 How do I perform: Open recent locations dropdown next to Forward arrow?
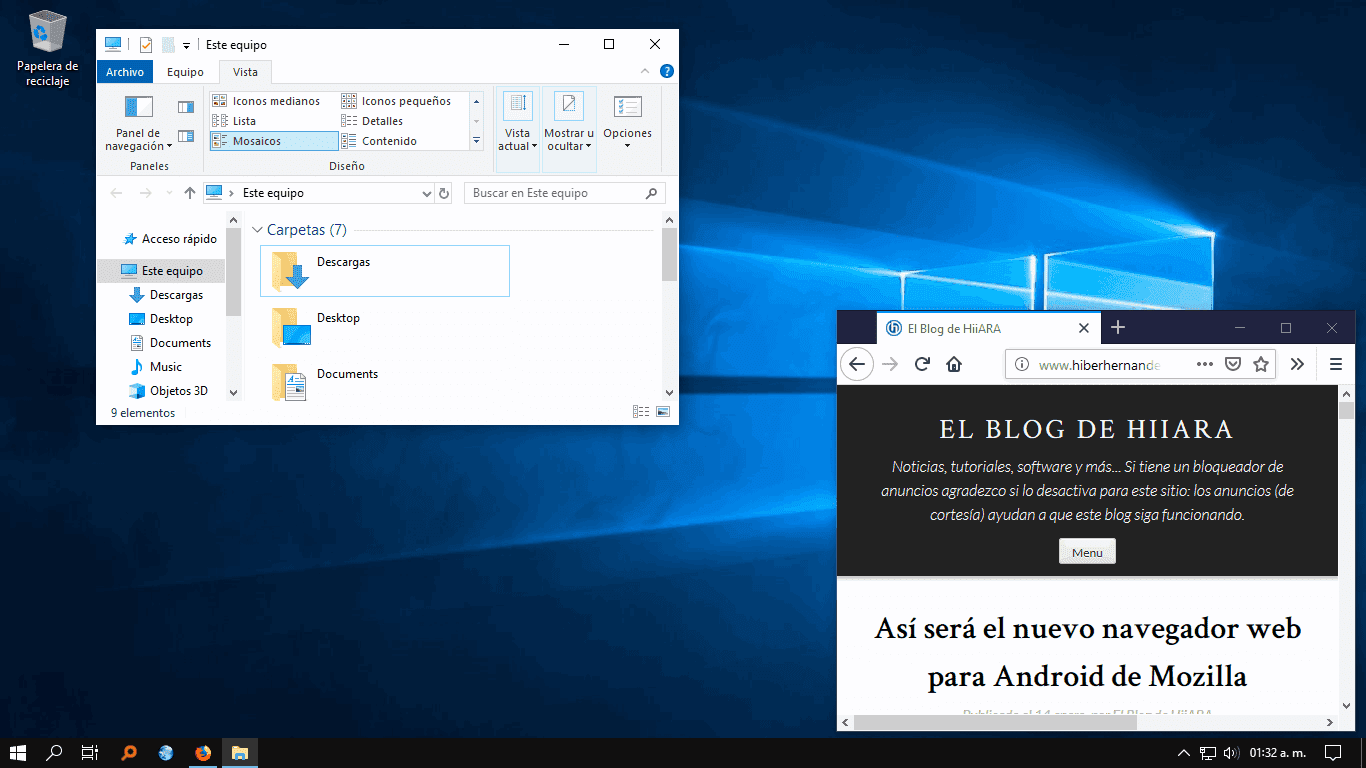169,193
